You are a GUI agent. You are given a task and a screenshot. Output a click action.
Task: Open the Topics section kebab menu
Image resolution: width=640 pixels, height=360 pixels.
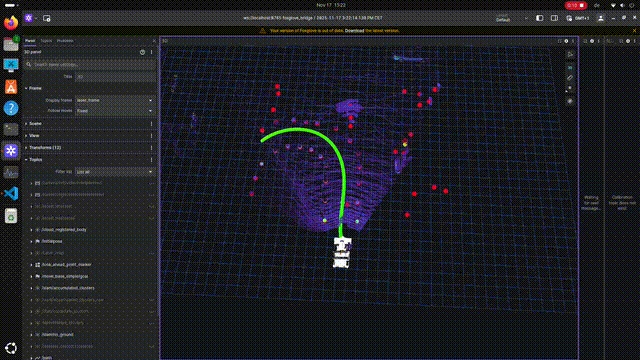click(151, 160)
